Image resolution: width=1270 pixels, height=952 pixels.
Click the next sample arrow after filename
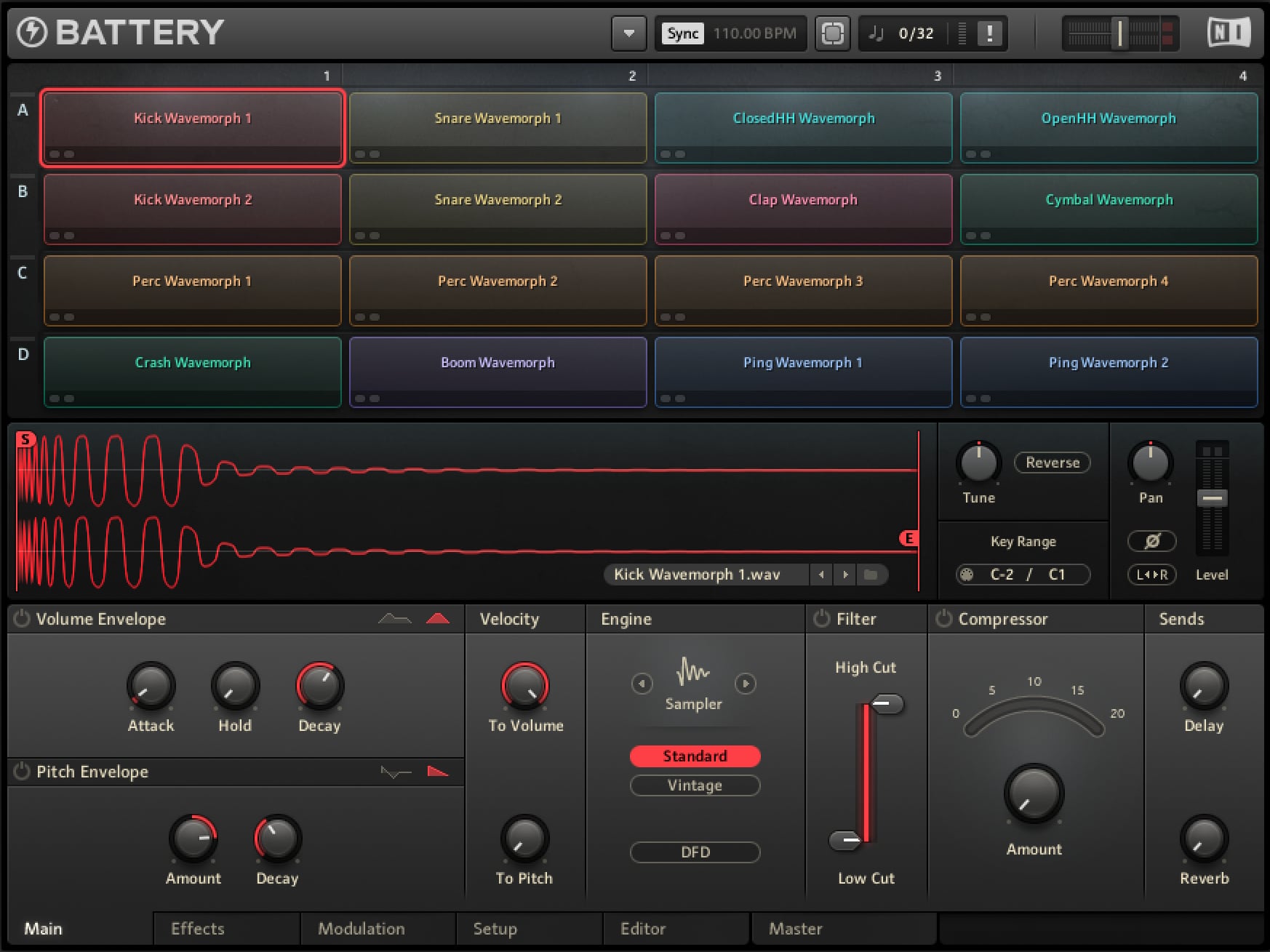click(x=846, y=574)
